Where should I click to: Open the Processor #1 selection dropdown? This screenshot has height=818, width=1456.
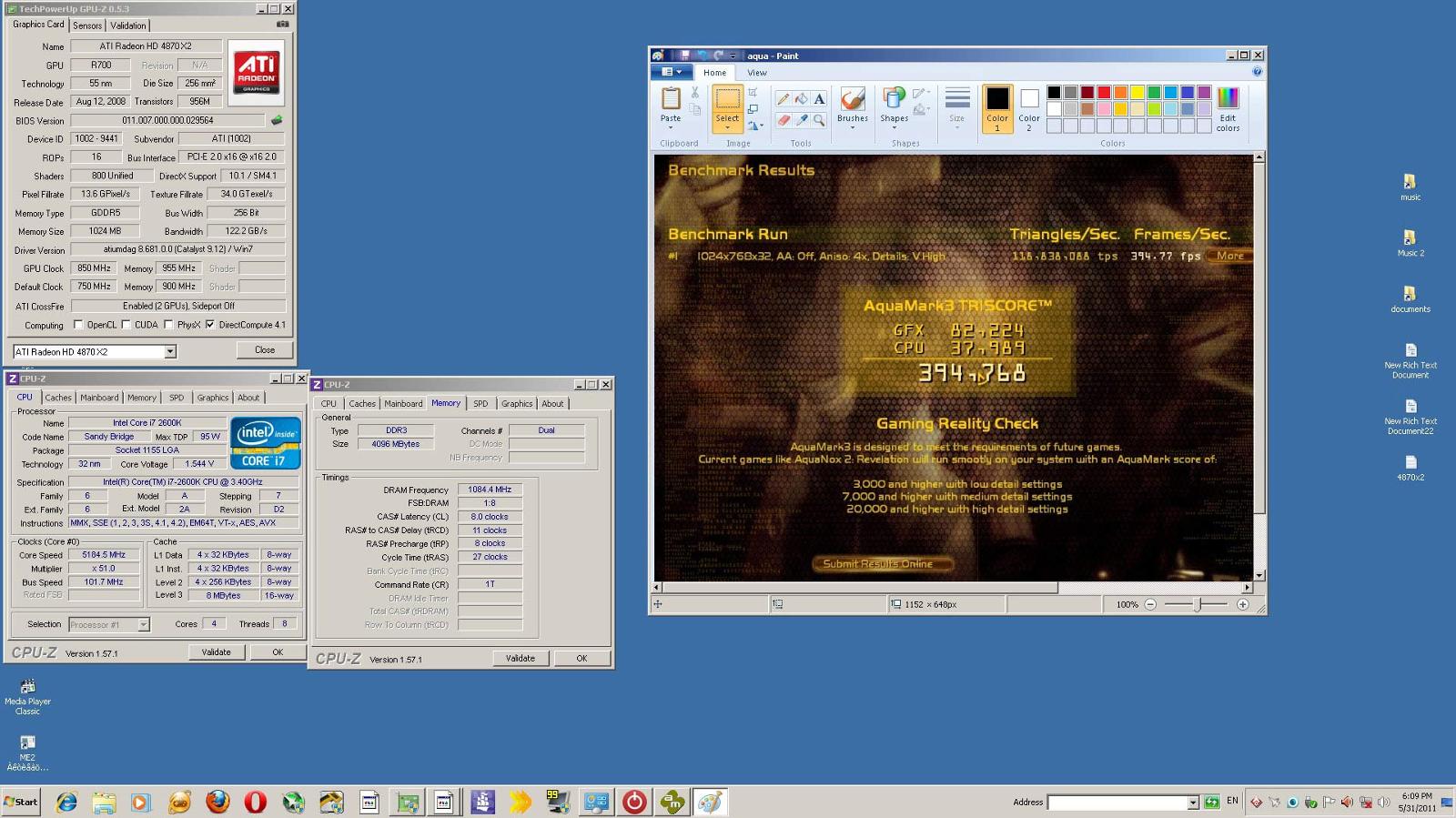[x=143, y=624]
